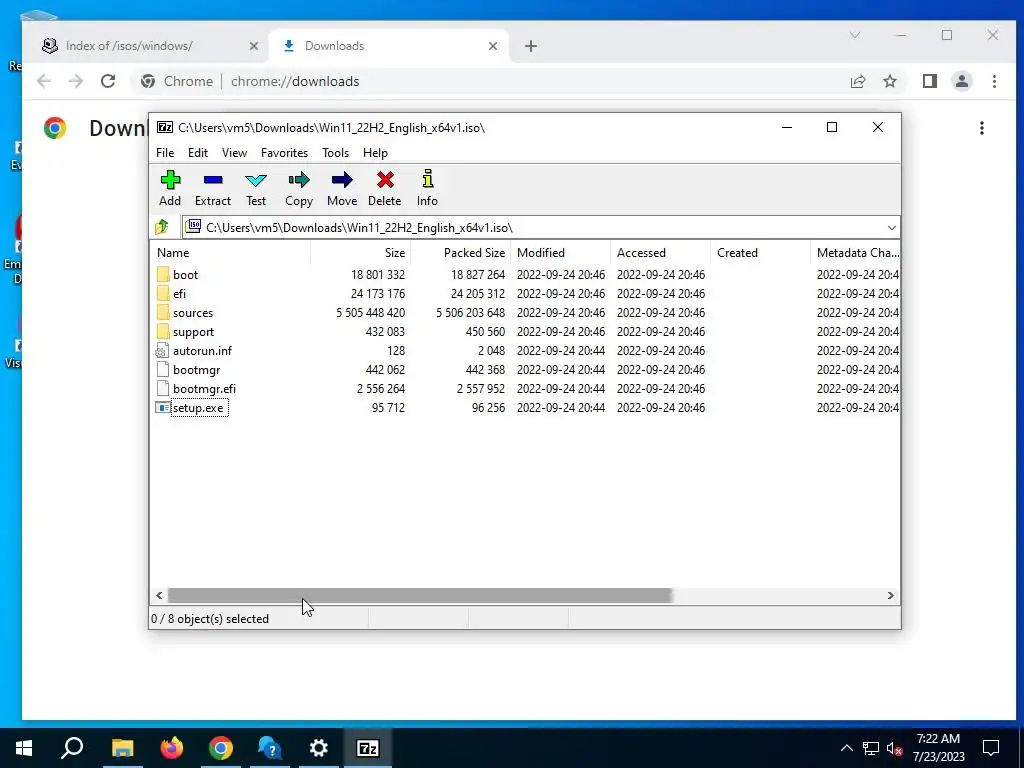The image size is (1024, 768).
Task: Open Chrome side panel icon
Action: coord(930,81)
